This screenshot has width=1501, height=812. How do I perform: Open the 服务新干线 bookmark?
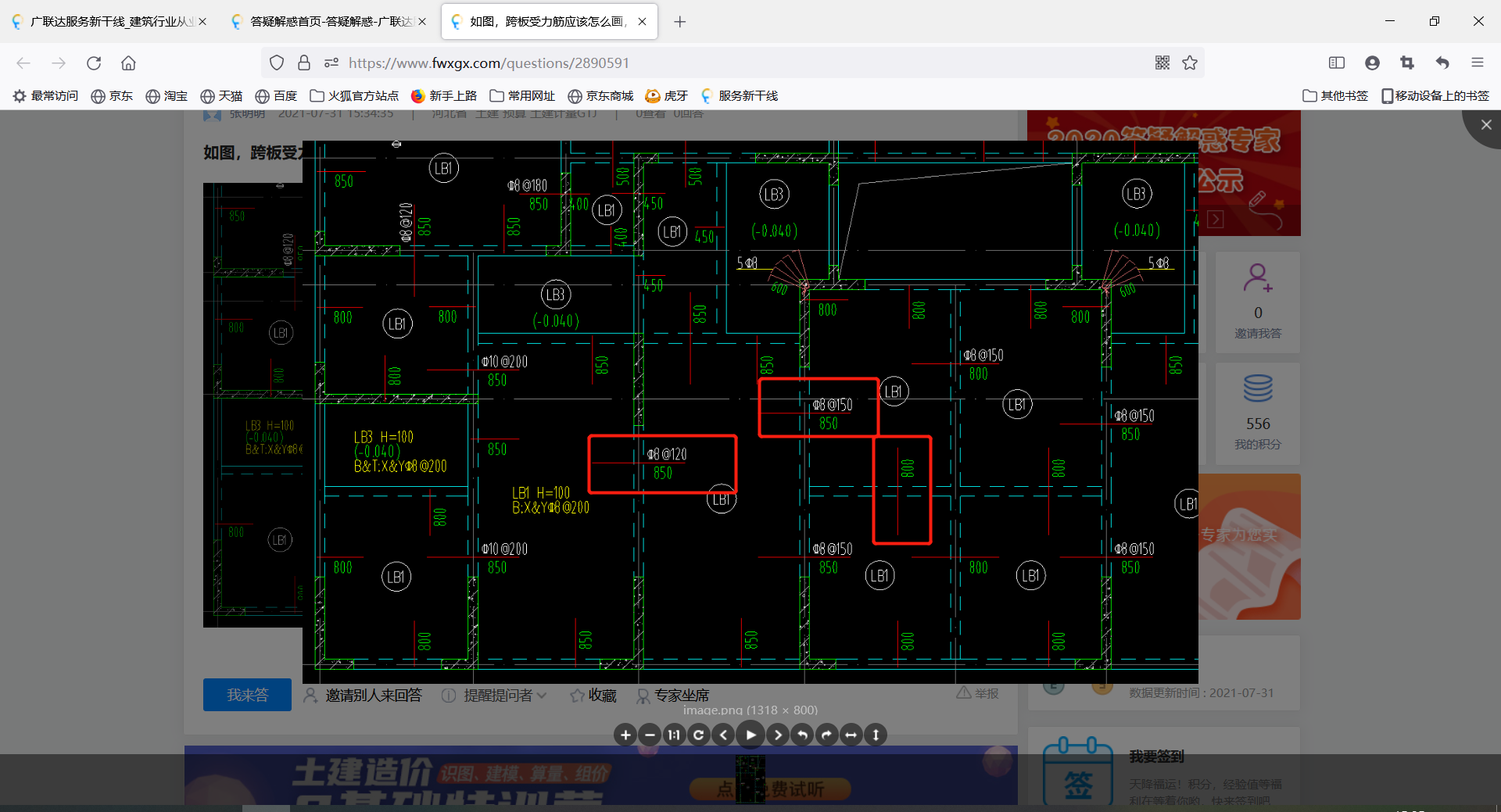click(739, 95)
